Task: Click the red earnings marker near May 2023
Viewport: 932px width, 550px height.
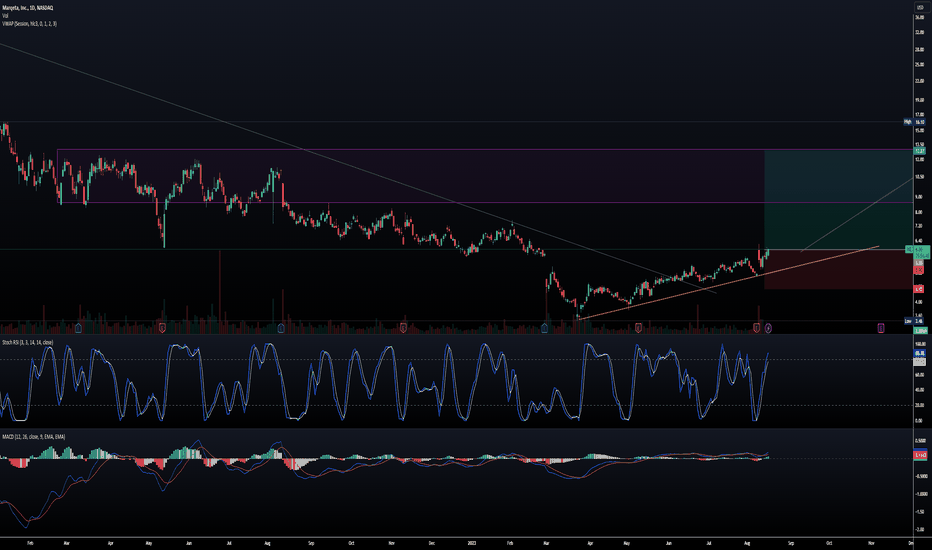Action: [x=638, y=328]
